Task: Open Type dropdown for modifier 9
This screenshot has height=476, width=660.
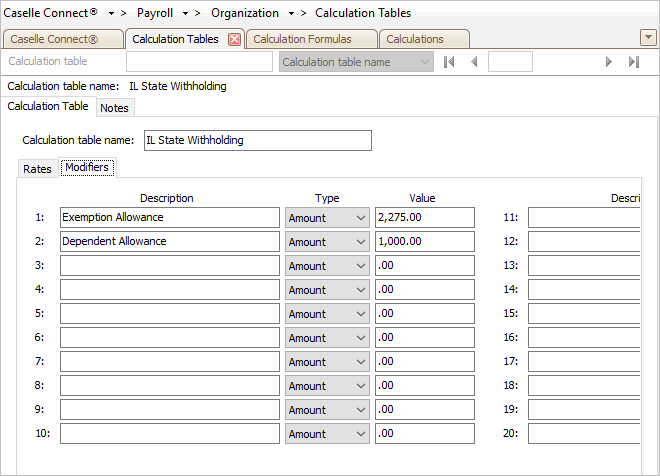Action: [327, 410]
